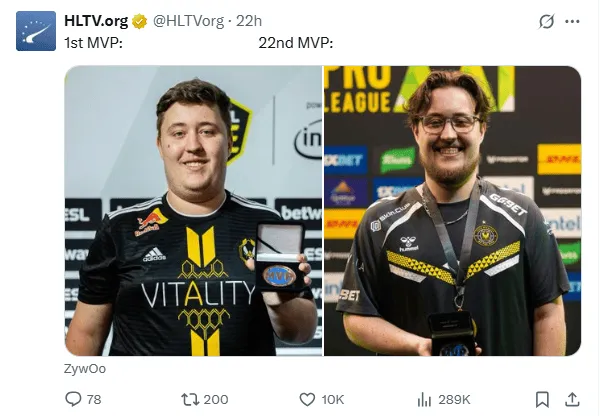Open the Grok slashed-circle icon
Image resolution: width=600 pixels, height=416 pixels.
[546, 21]
